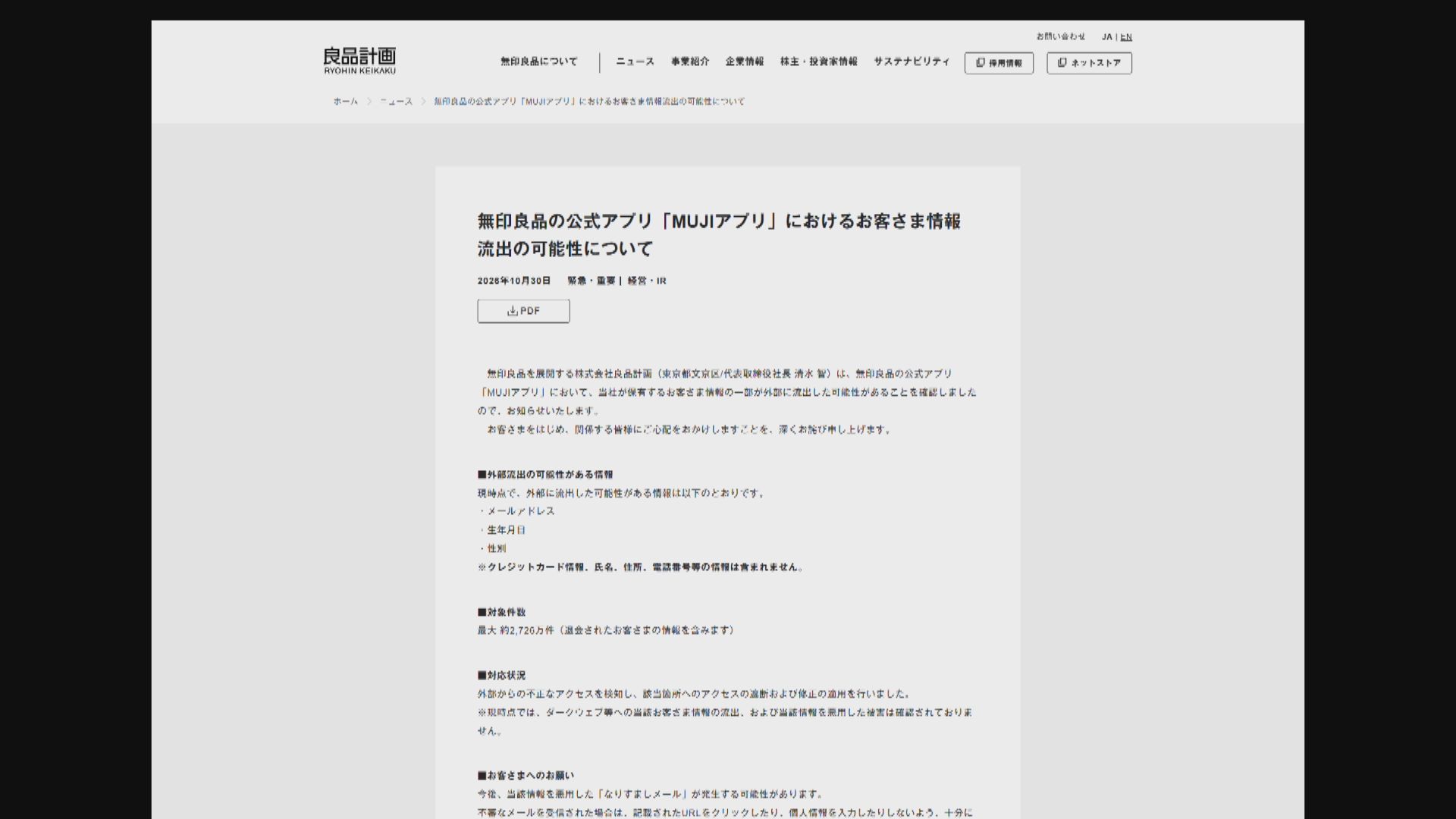Switch language to JA
The width and height of the screenshot is (1456, 819).
(1106, 36)
